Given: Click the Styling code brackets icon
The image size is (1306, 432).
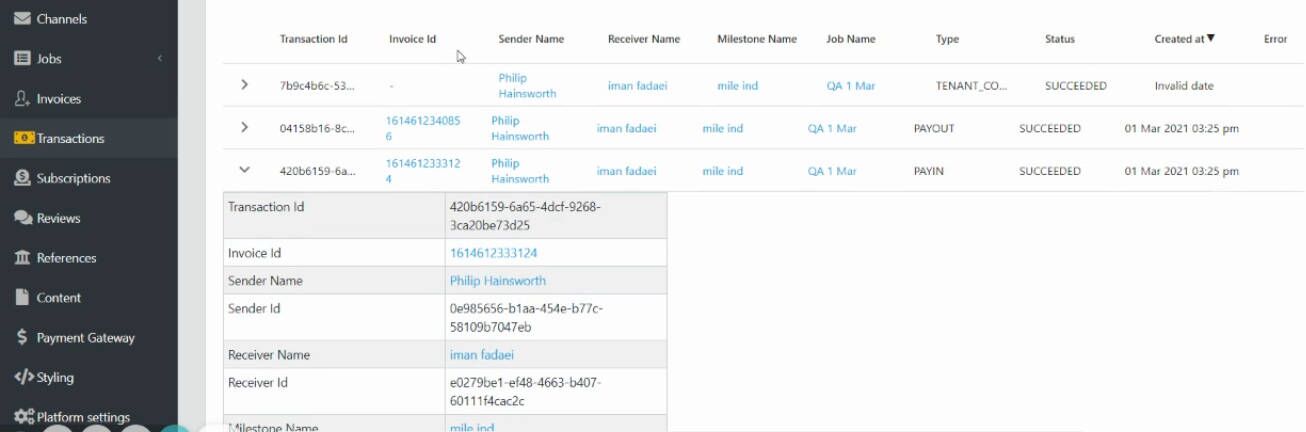Looking at the screenshot, I should [23, 377].
